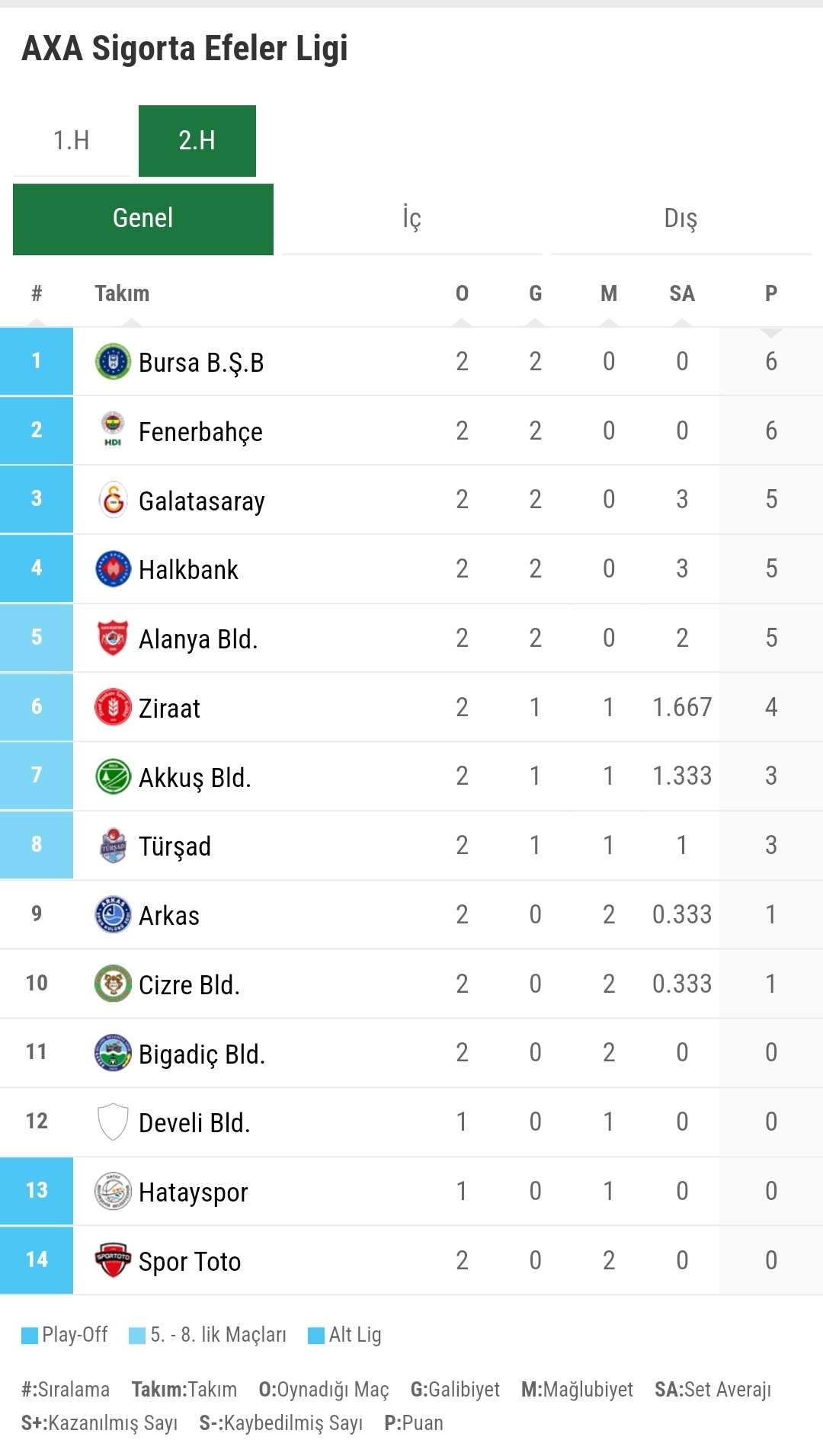Select the Arkas club badge
823x1456 pixels.
(x=113, y=914)
